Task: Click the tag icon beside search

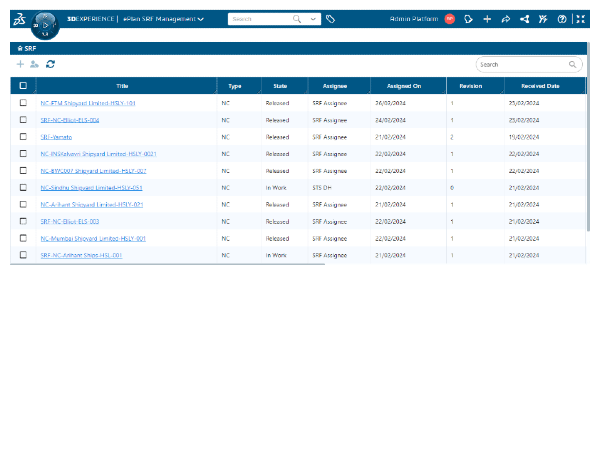Action: tap(330, 19)
